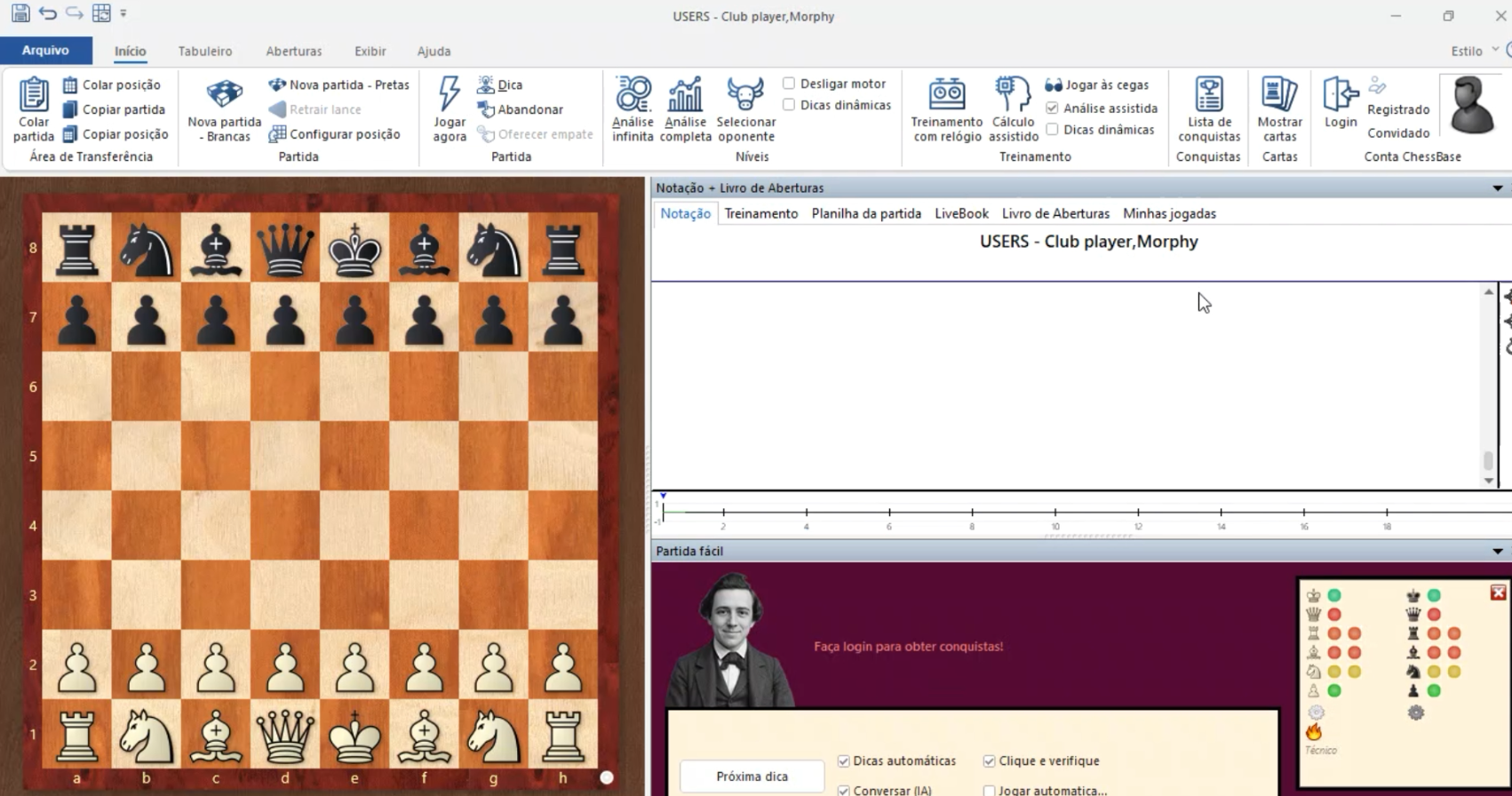
Task: Switch to the Tabuleiro ribbon tab
Action: pyautogui.click(x=205, y=51)
